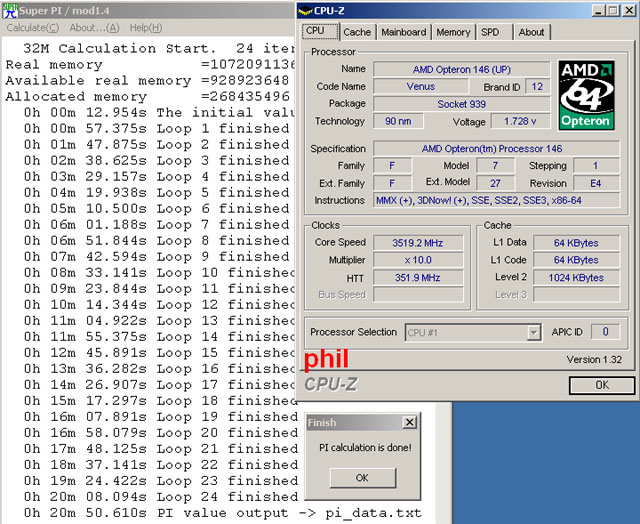Viewport: 640px width, 524px height.
Task: Click the Super PI app icon in title bar
Action: click(9, 10)
